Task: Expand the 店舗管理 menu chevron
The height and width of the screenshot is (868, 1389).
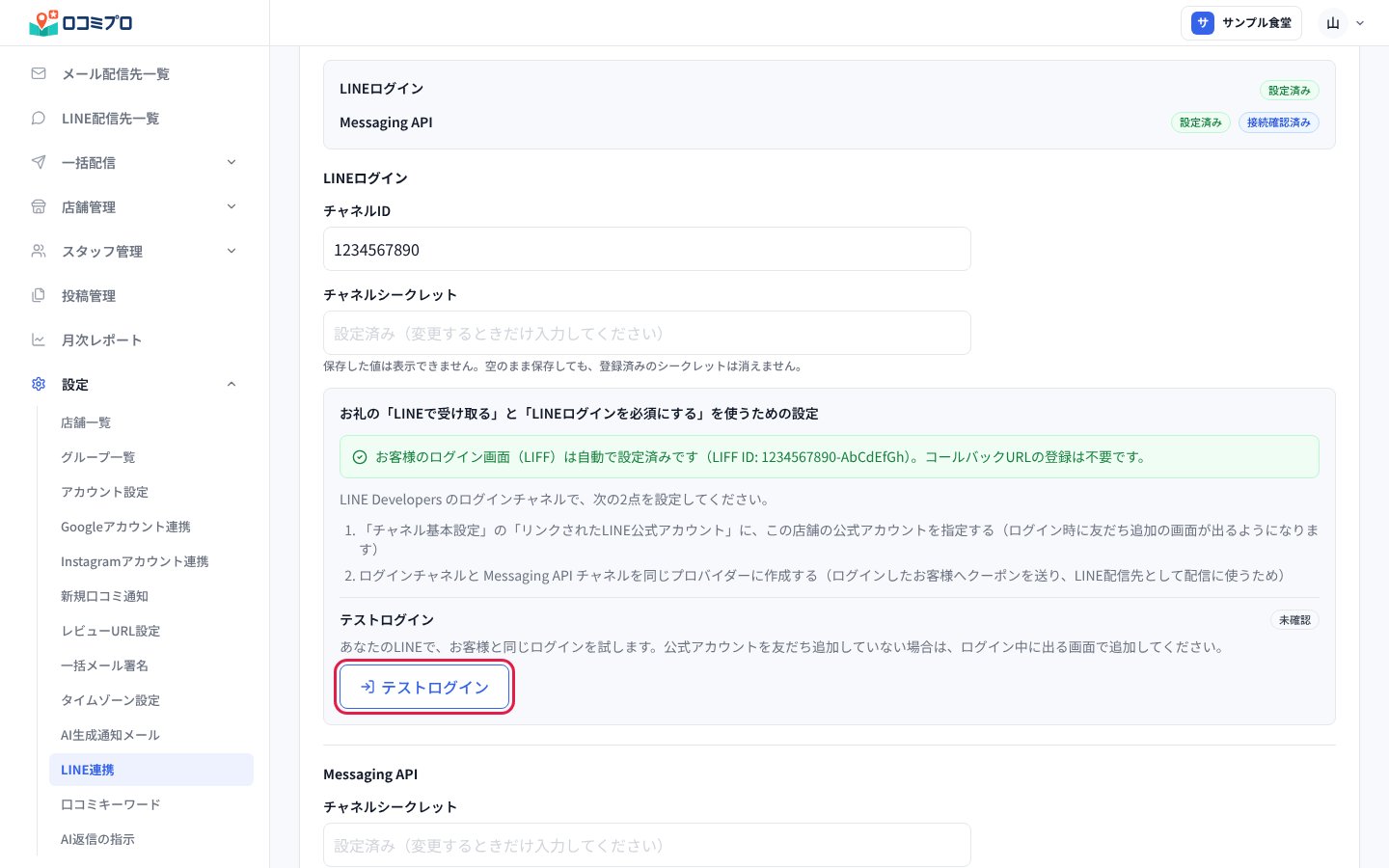Action: pyautogui.click(x=231, y=206)
